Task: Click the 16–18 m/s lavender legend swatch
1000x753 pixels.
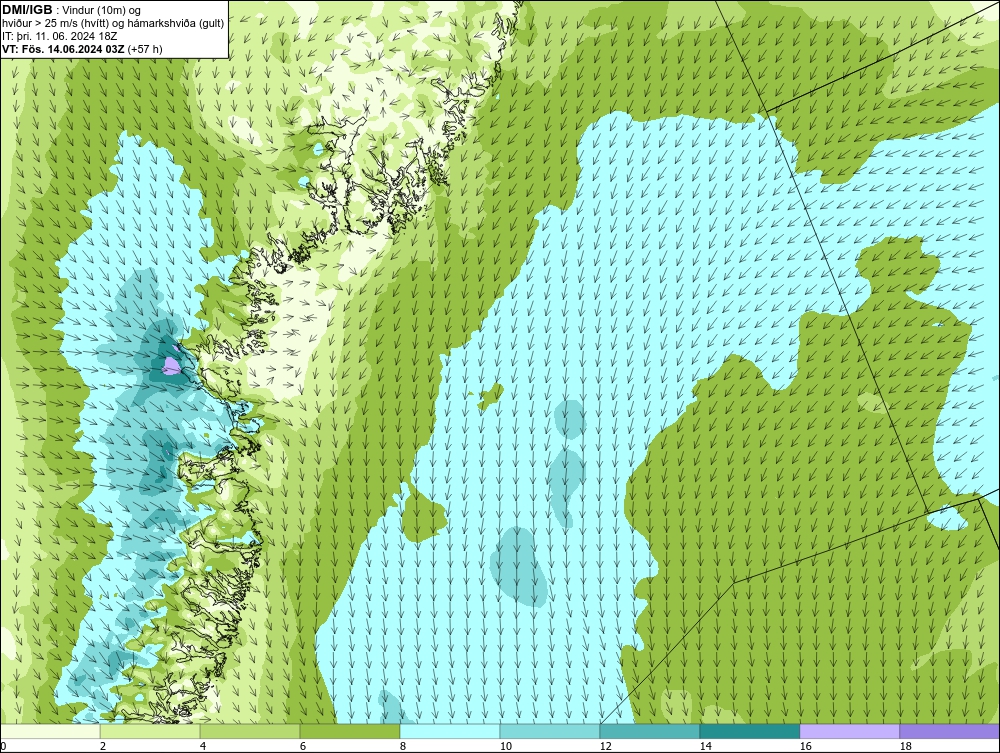Action: (x=849, y=731)
